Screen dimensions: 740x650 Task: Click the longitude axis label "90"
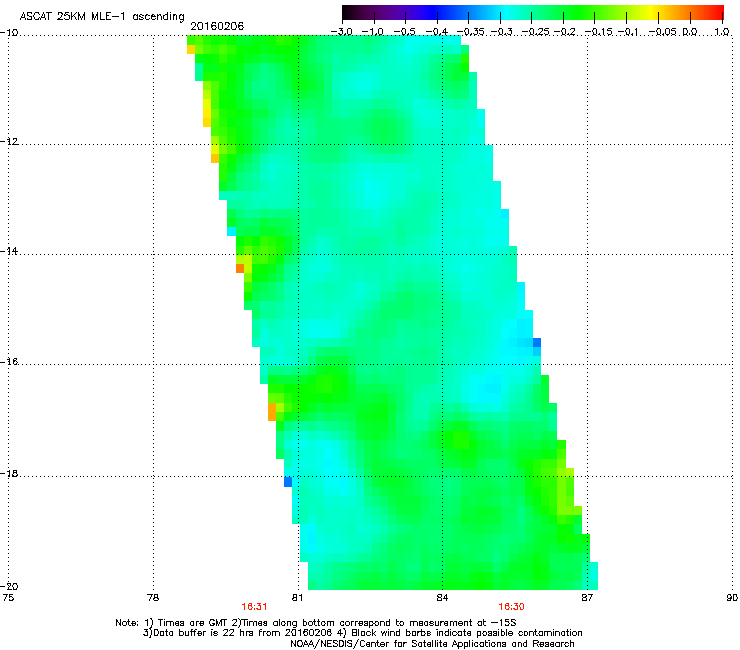point(732,597)
